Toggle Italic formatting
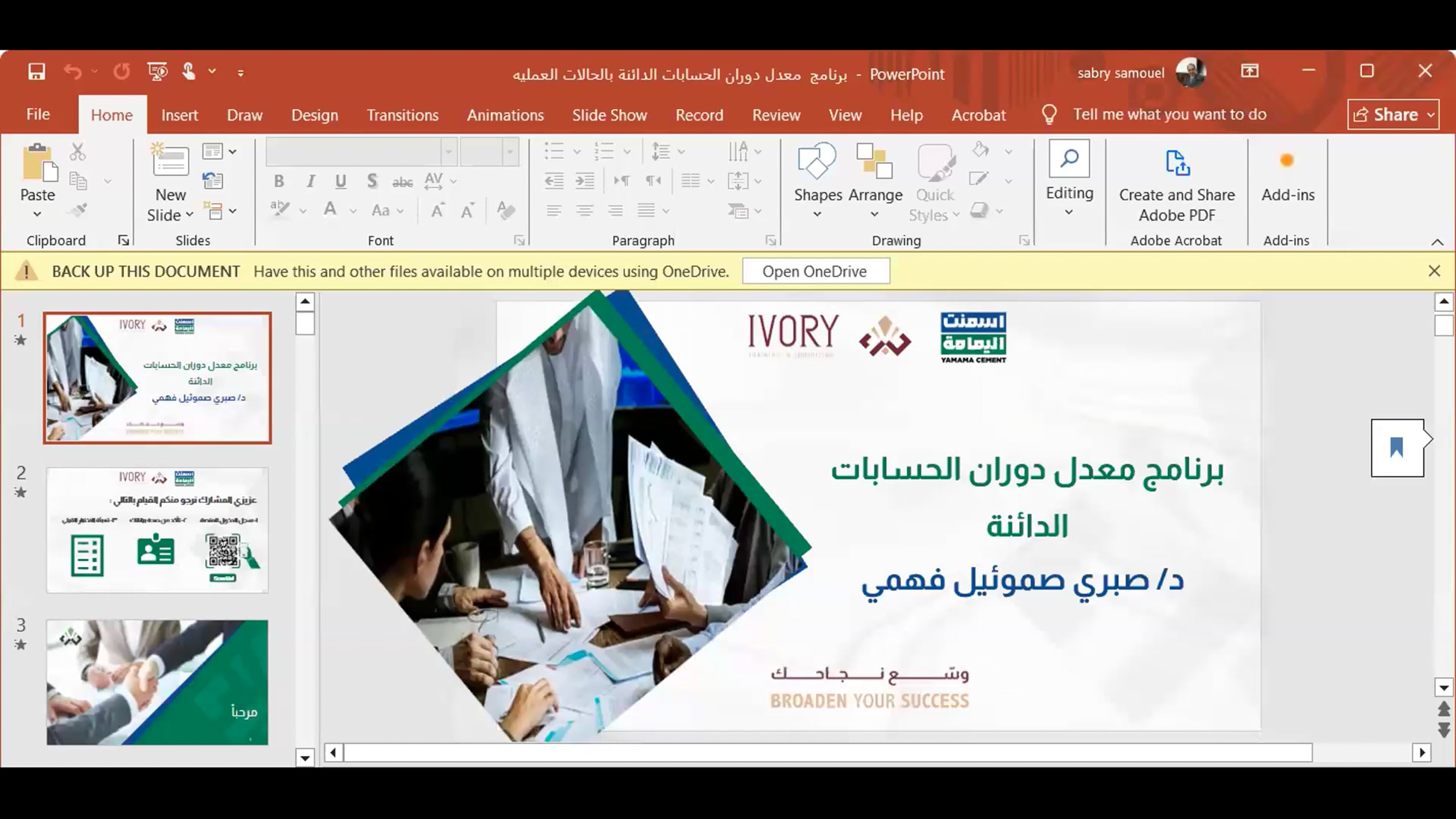Screen dimensions: 1456x819 (311, 181)
